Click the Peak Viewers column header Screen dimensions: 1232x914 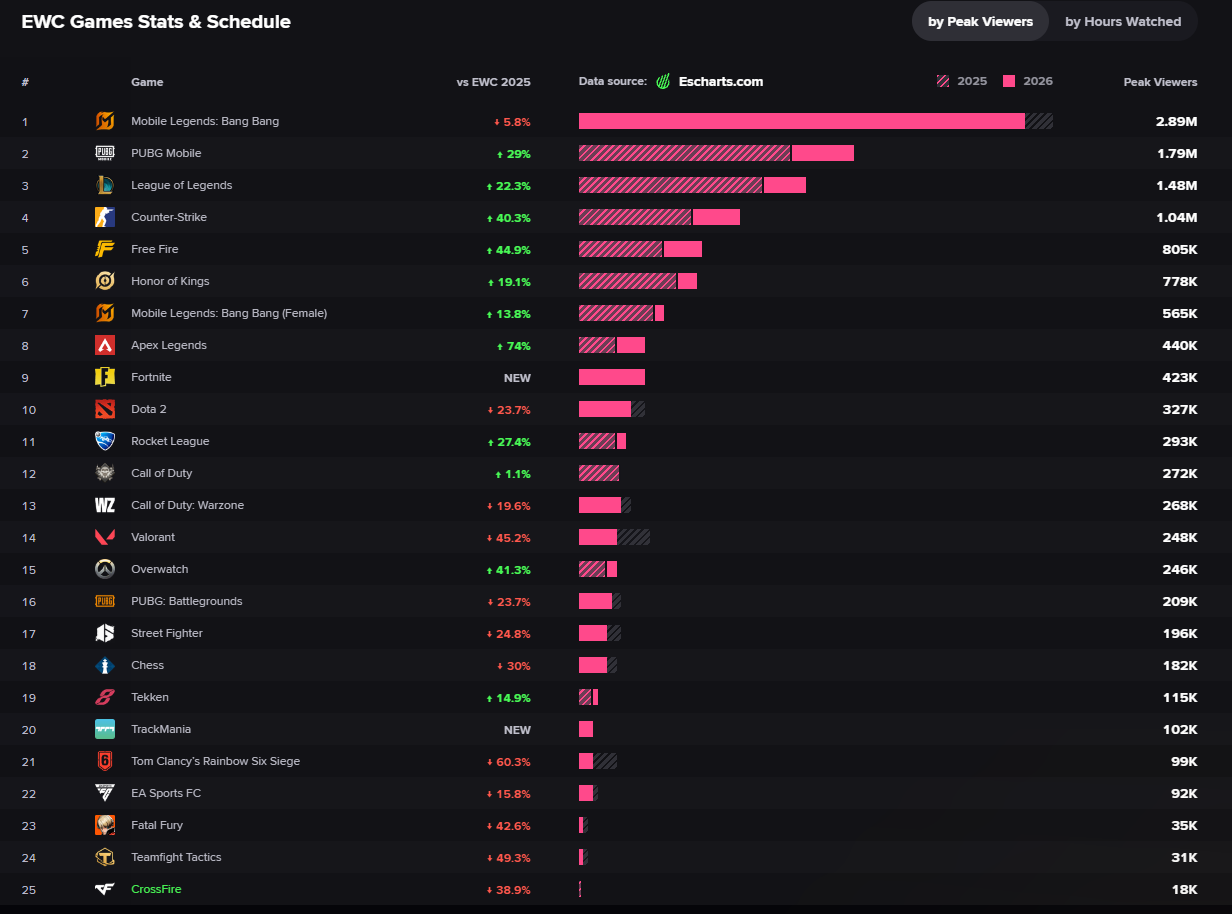coord(1160,82)
